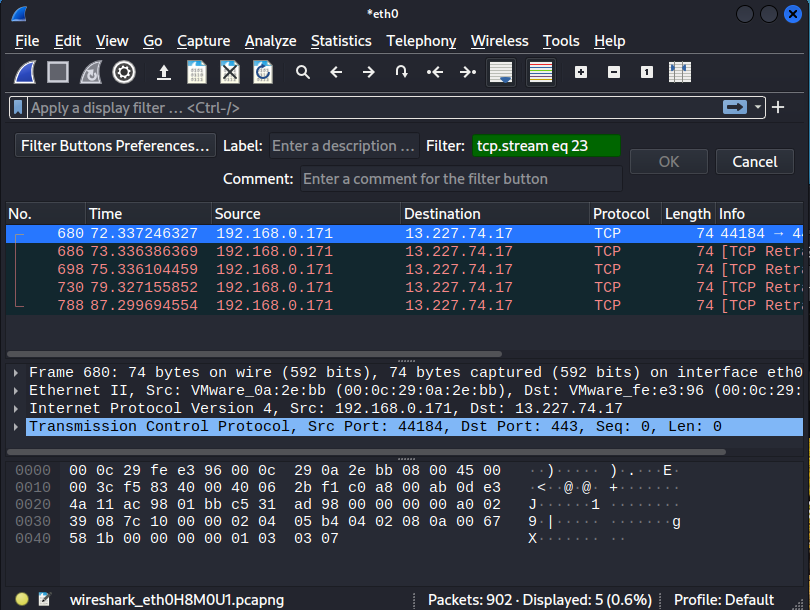810x610 pixels.
Task: Cancel the filter button editor
Action: click(x=755, y=162)
